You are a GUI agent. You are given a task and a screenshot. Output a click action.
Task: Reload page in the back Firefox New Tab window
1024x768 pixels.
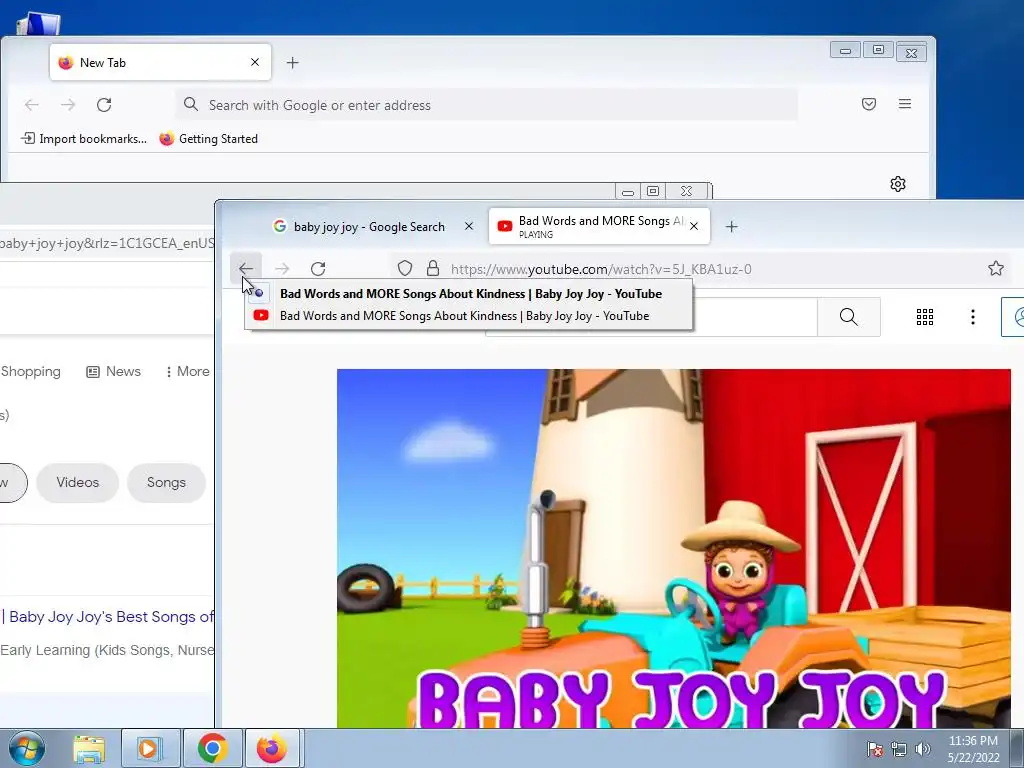point(104,104)
